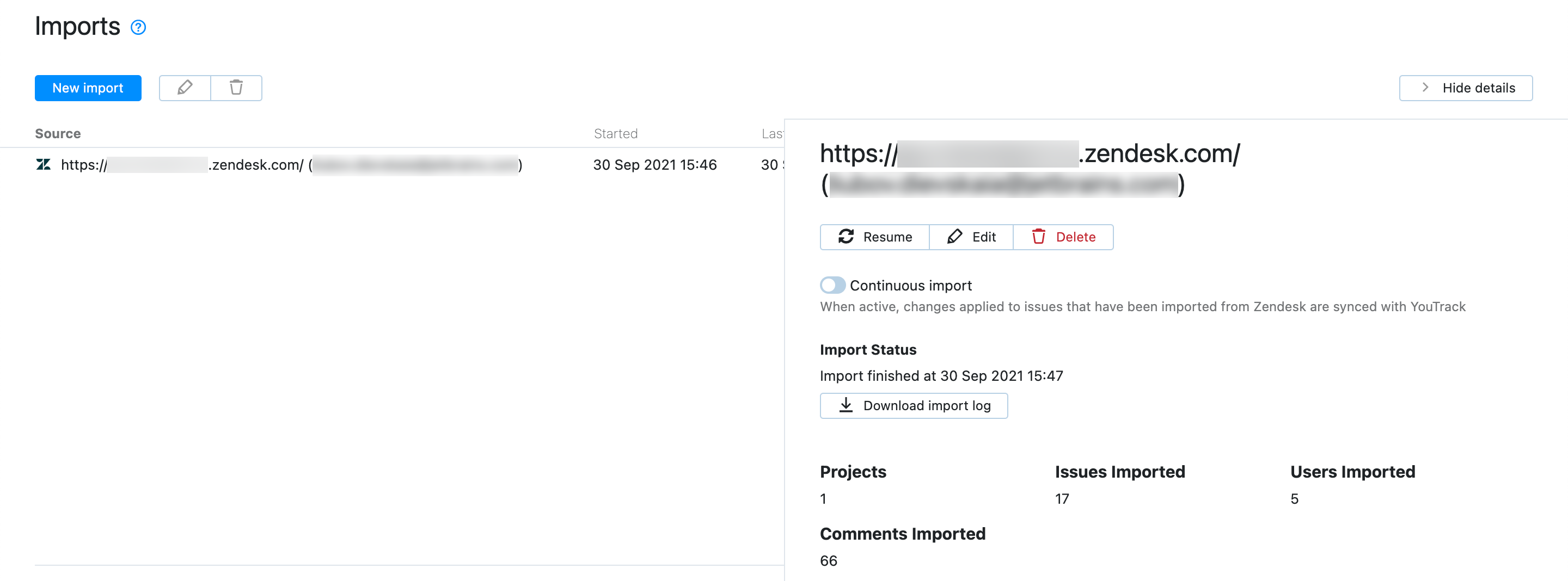Click the chevron inside Hide details button
The width and height of the screenshot is (1568, 581).
pos(1425,88)
